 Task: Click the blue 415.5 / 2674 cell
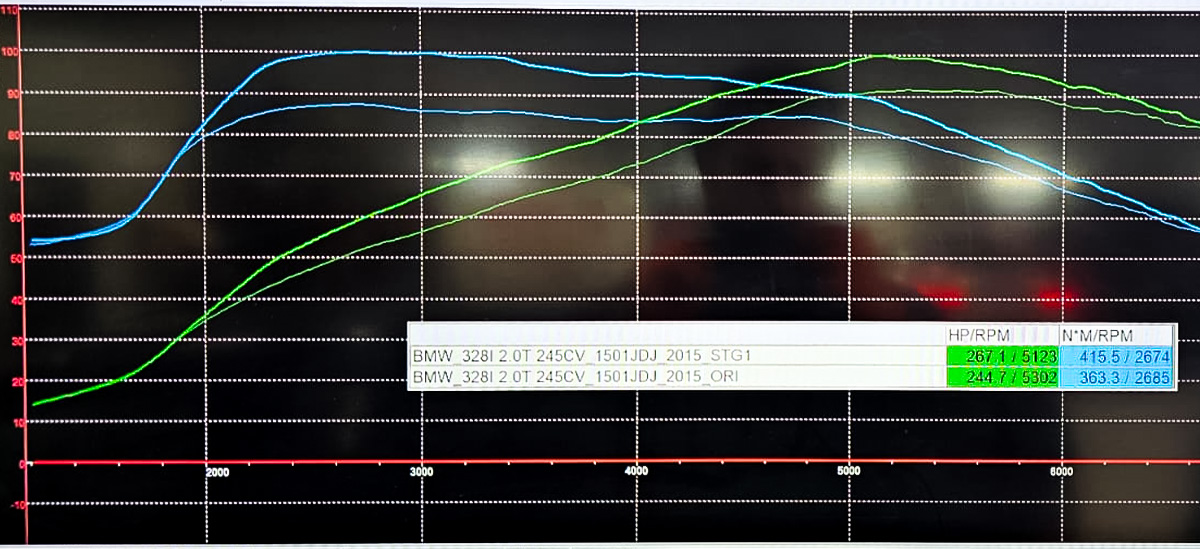tap(1116, 356)
